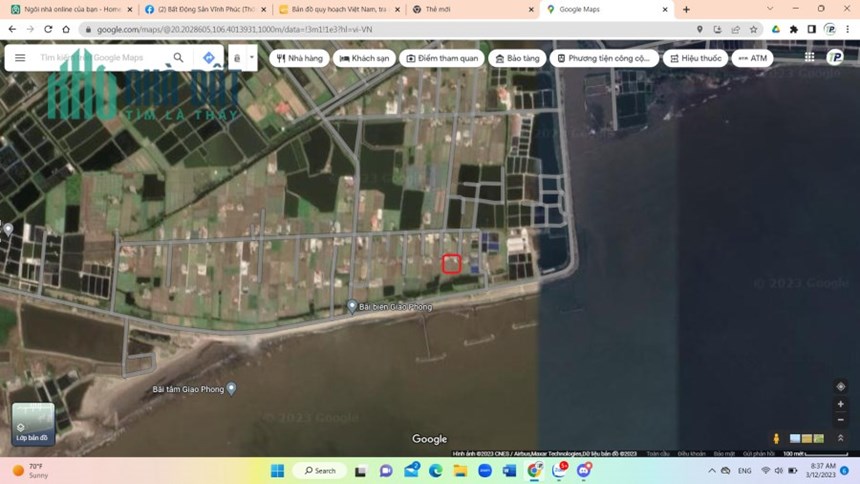Zoom out with the minus button
This screenshot has width=860, height=484.
(x=840, y=420)
